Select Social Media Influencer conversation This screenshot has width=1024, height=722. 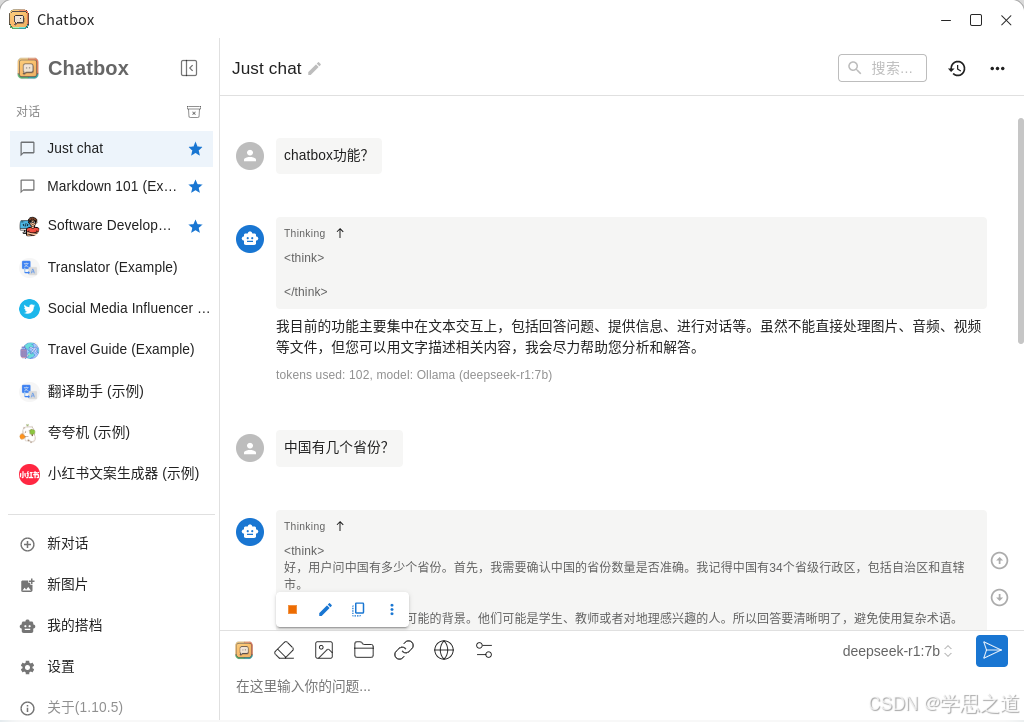[111, 308]
